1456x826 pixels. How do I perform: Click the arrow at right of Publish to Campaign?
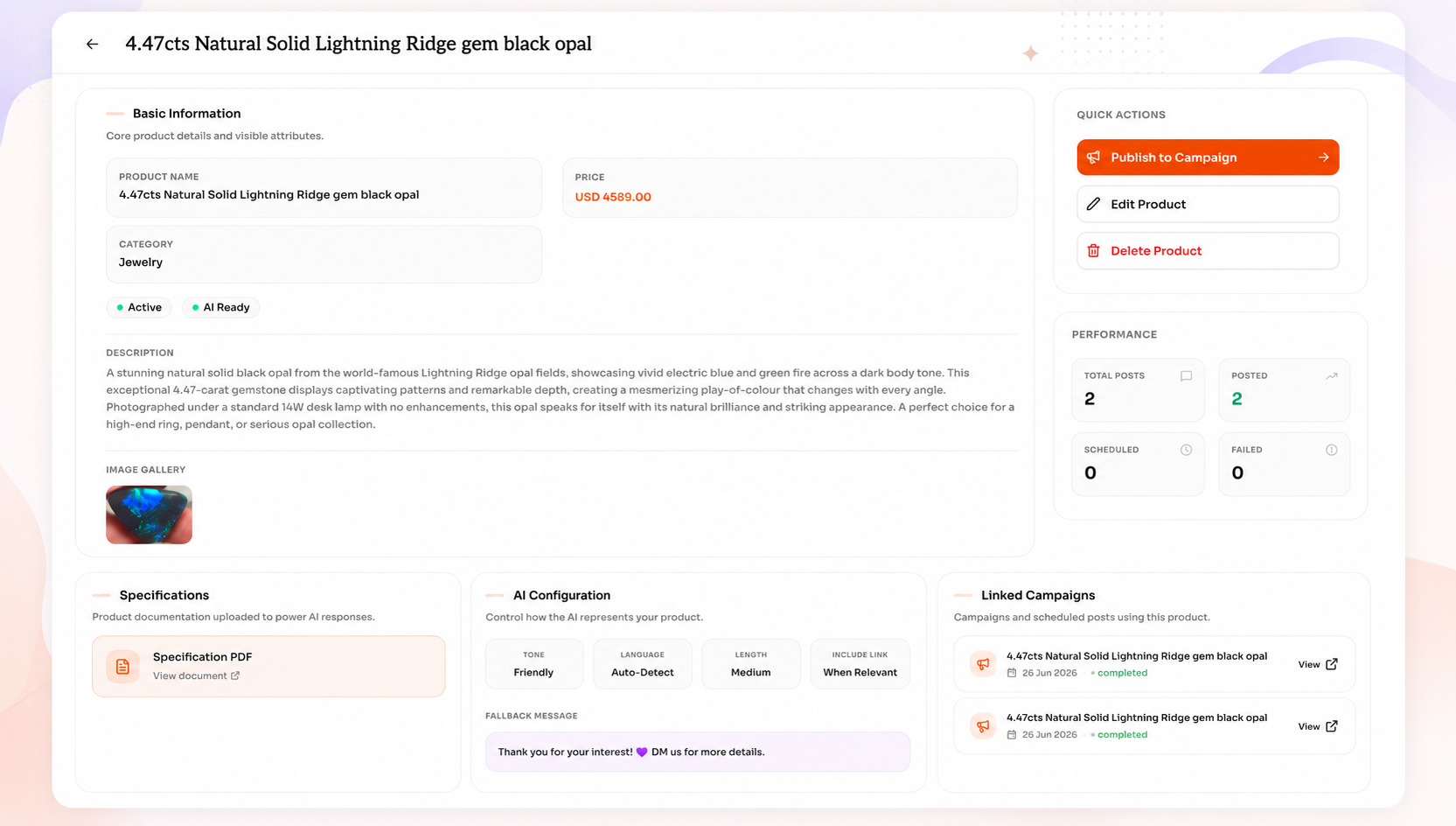point(1323,157)
